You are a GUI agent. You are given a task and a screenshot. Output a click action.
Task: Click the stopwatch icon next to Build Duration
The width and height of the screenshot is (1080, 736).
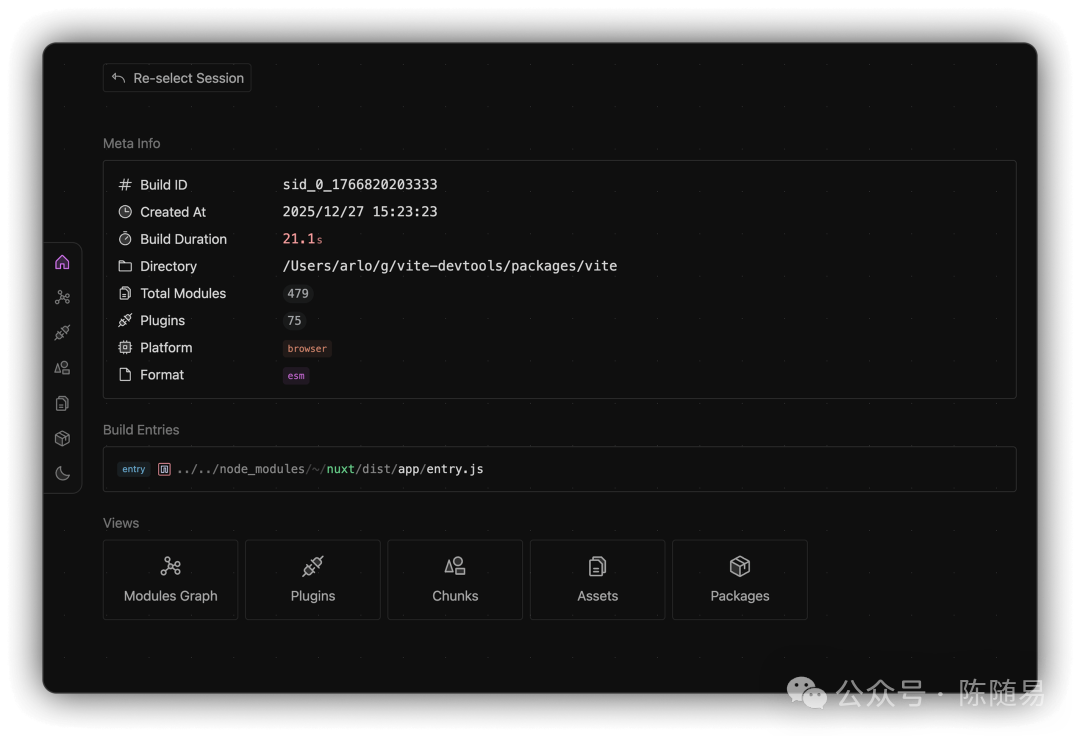125,239
